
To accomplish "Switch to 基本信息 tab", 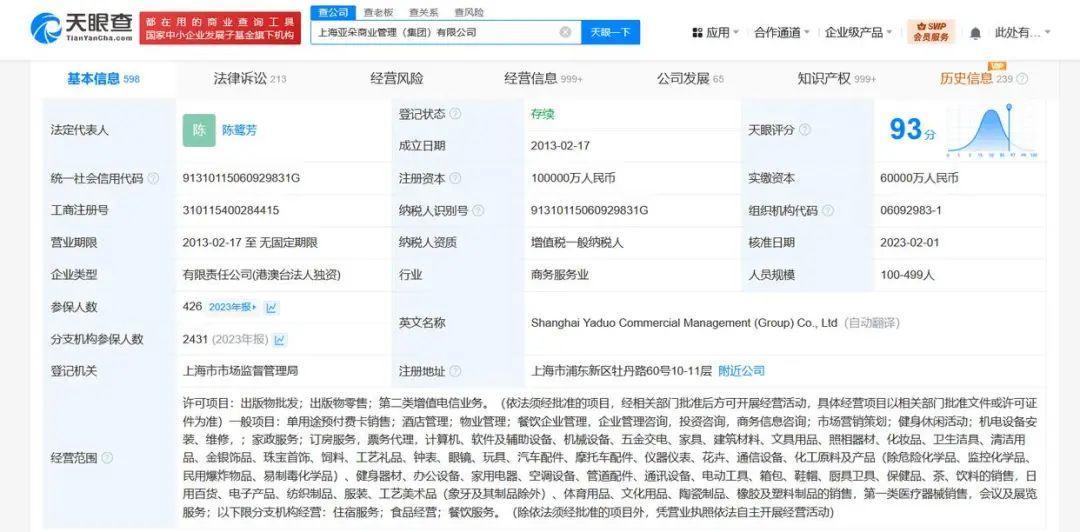I will (x=103, y=79).
